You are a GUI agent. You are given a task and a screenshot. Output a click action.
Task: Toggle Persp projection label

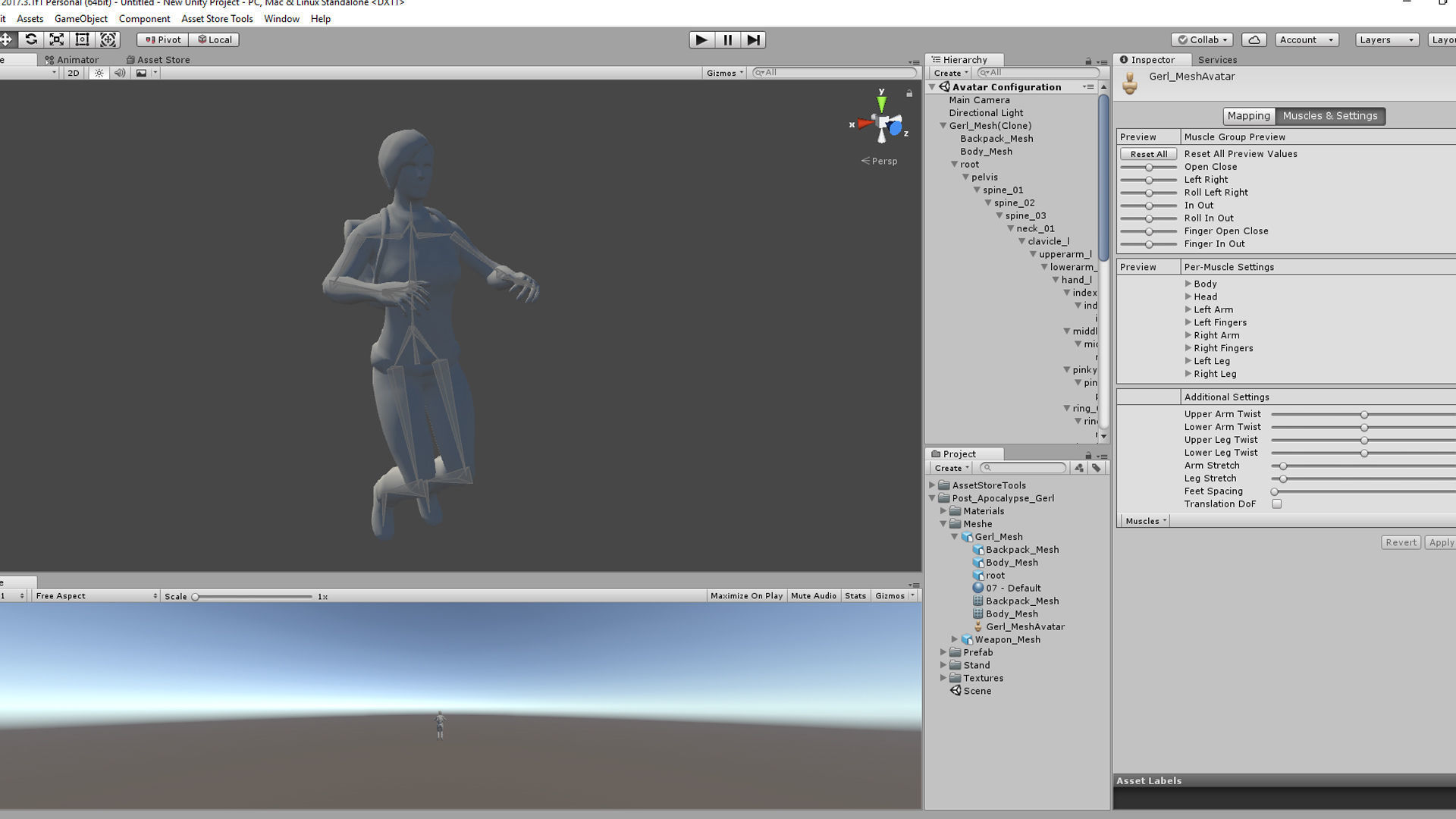[879, 161]
